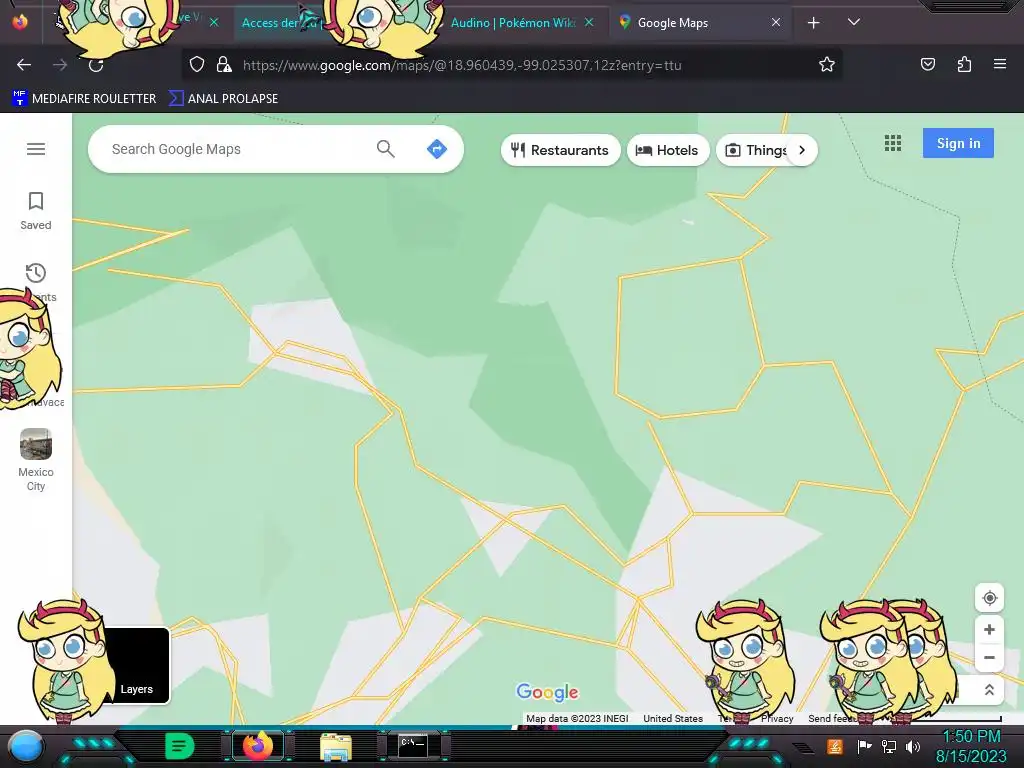Open the command prompt taskbar icon
Image resolution: width=1024 pixels, height=768 pixels.
click(x=413, y=746)
